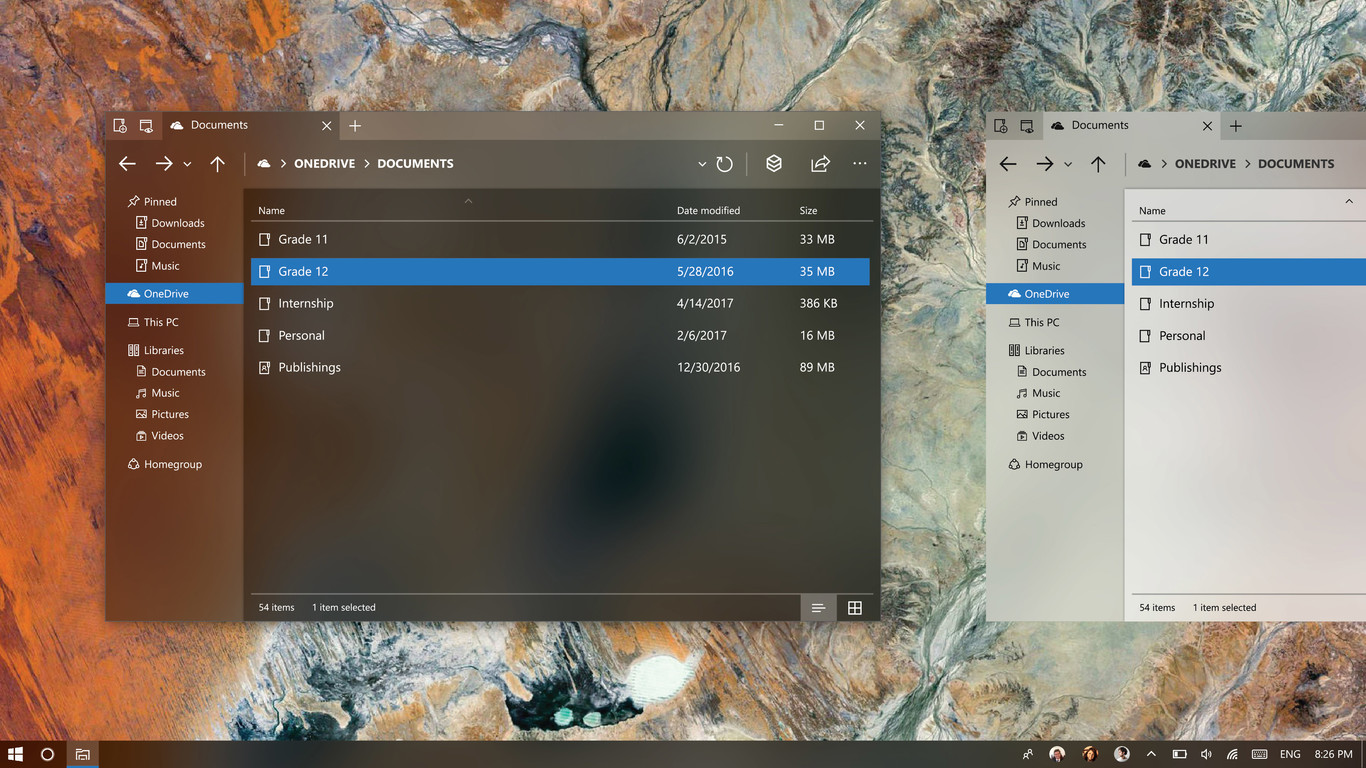Select the Publishings file in dark window
1366x768 pixels.
click(x=309, y=368)
